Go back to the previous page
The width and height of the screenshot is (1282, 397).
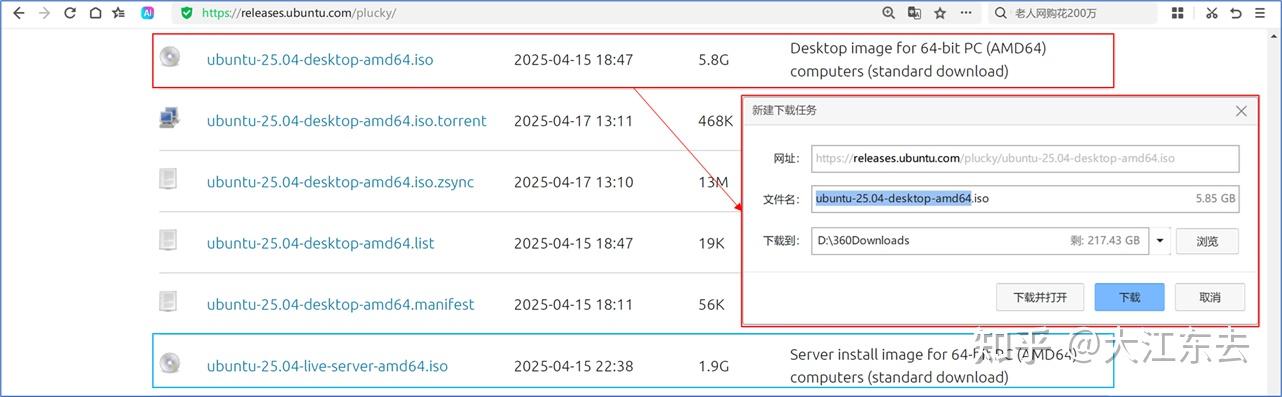[x=18, y=13]
